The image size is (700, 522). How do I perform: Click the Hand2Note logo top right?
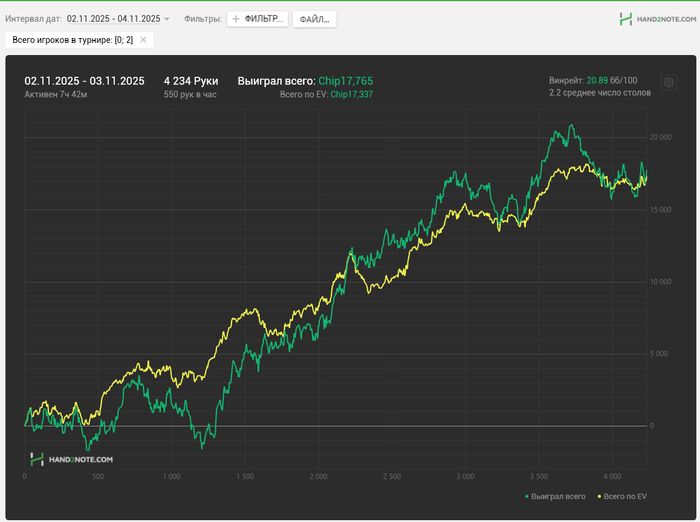(x=654, y=18)
